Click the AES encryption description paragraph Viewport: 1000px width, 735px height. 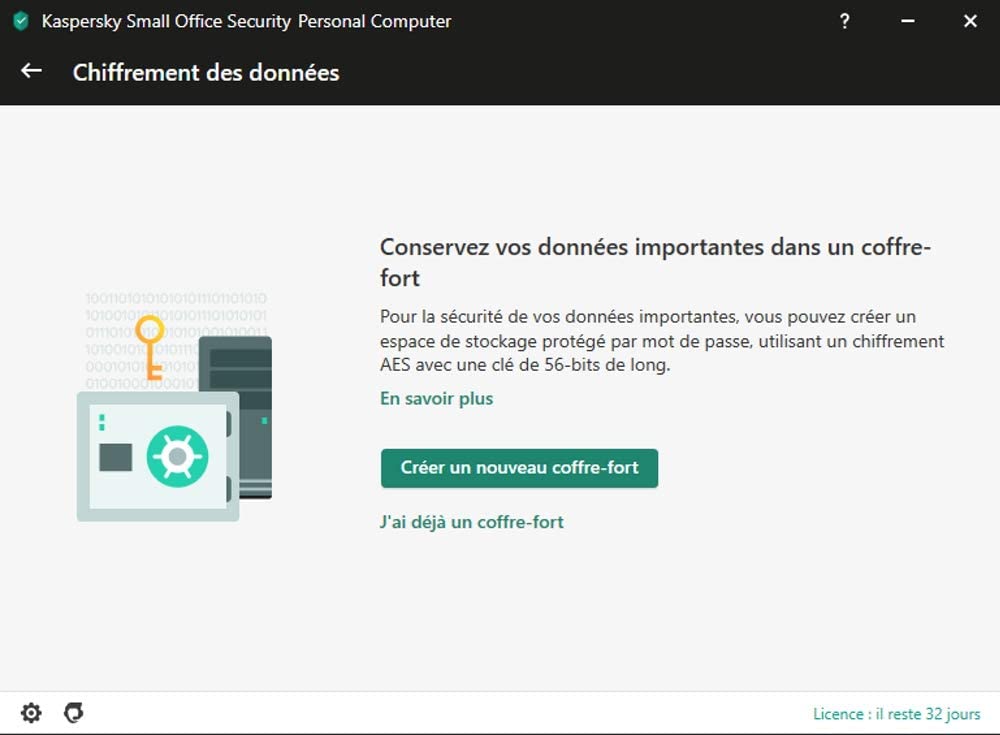662,341
